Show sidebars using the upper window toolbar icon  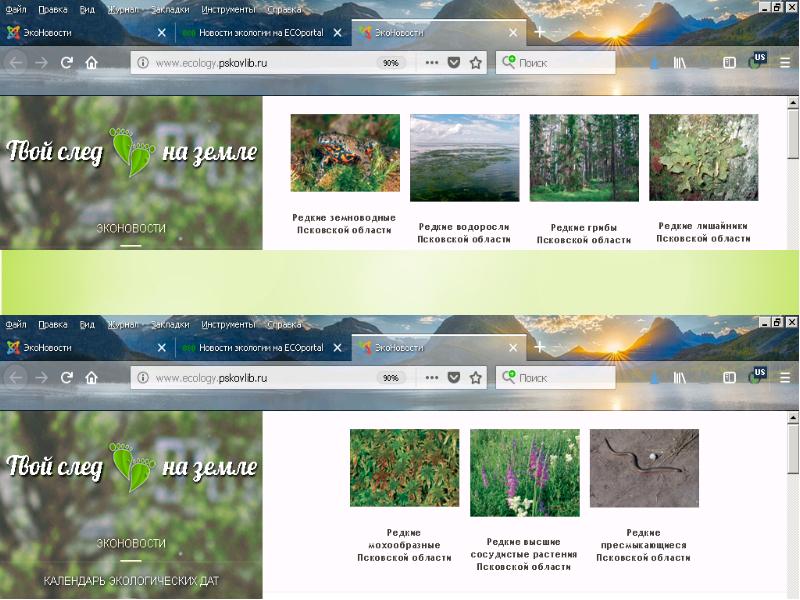coord(729,62)
